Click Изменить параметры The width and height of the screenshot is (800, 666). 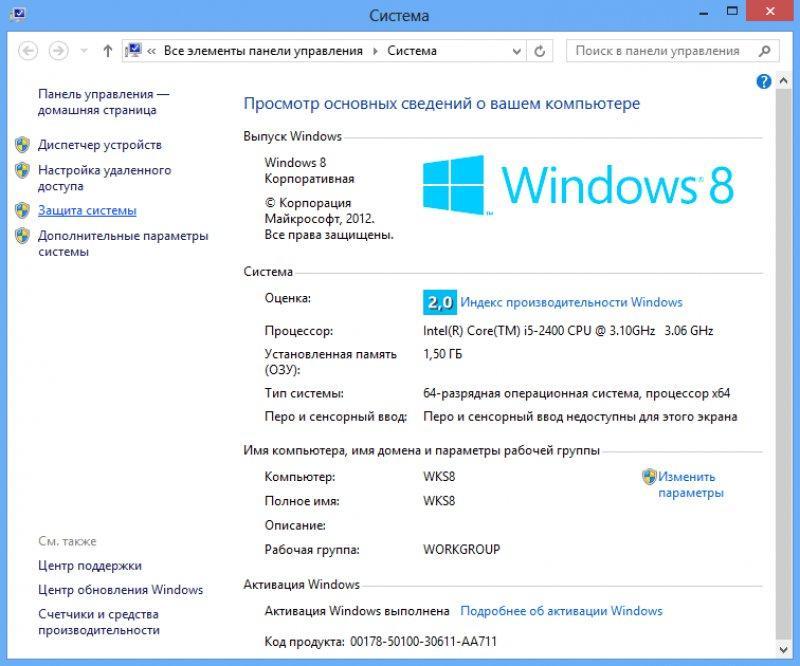pyautogui.click(x=691, y=484)
